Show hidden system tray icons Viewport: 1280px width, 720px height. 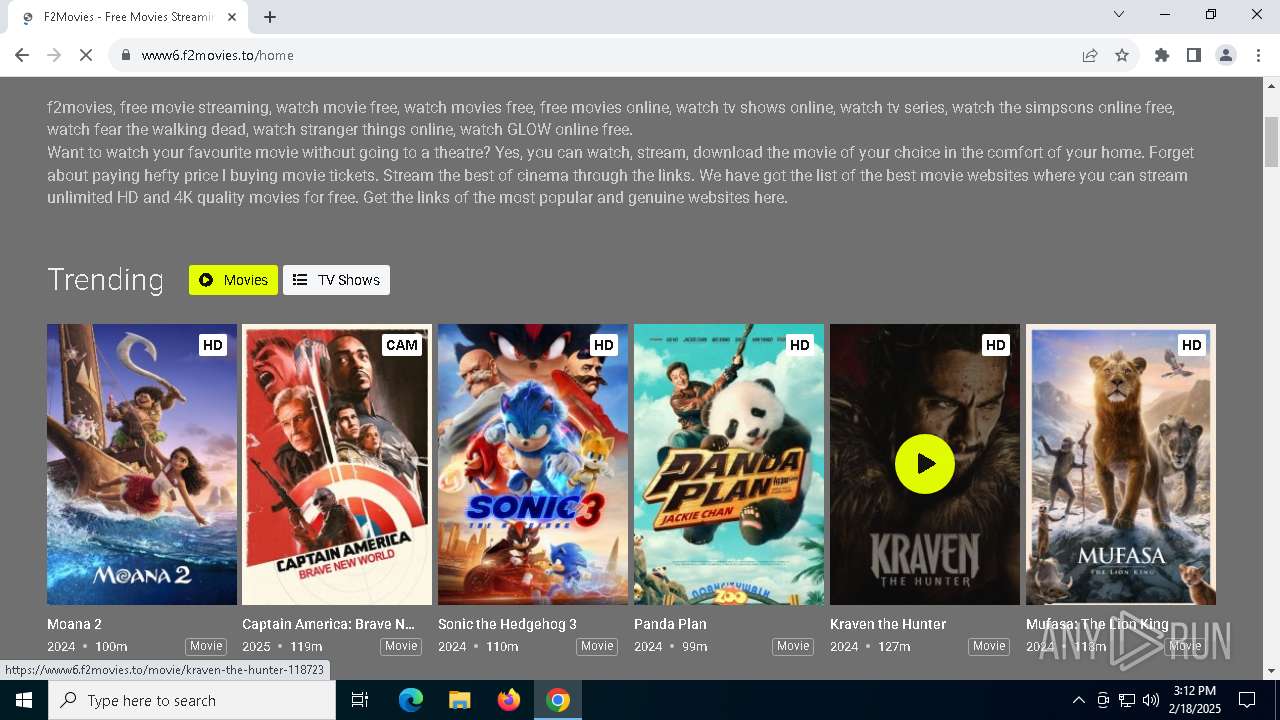tap(1078, 700)
